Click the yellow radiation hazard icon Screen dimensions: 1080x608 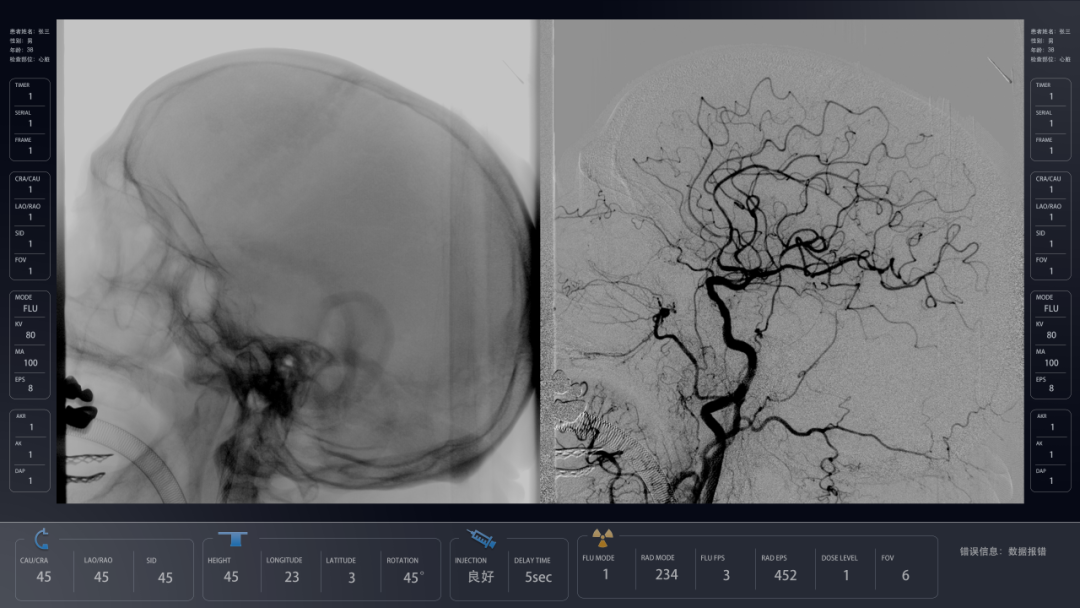(x=603, y=538)
